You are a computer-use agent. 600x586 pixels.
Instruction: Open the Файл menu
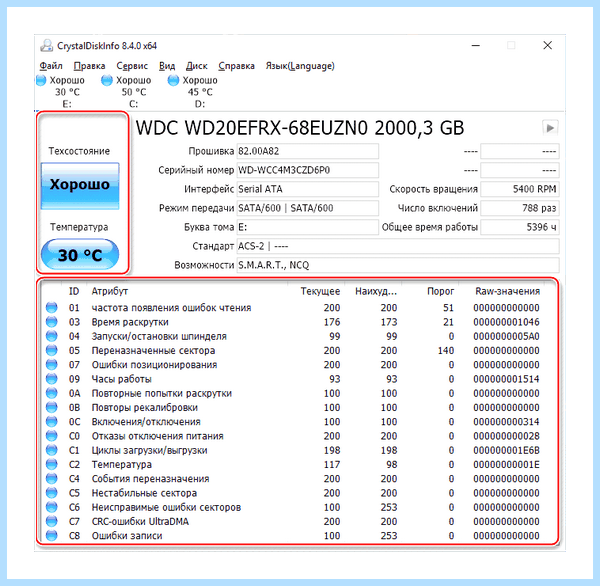pyautogui.click(x=51, y=66)
